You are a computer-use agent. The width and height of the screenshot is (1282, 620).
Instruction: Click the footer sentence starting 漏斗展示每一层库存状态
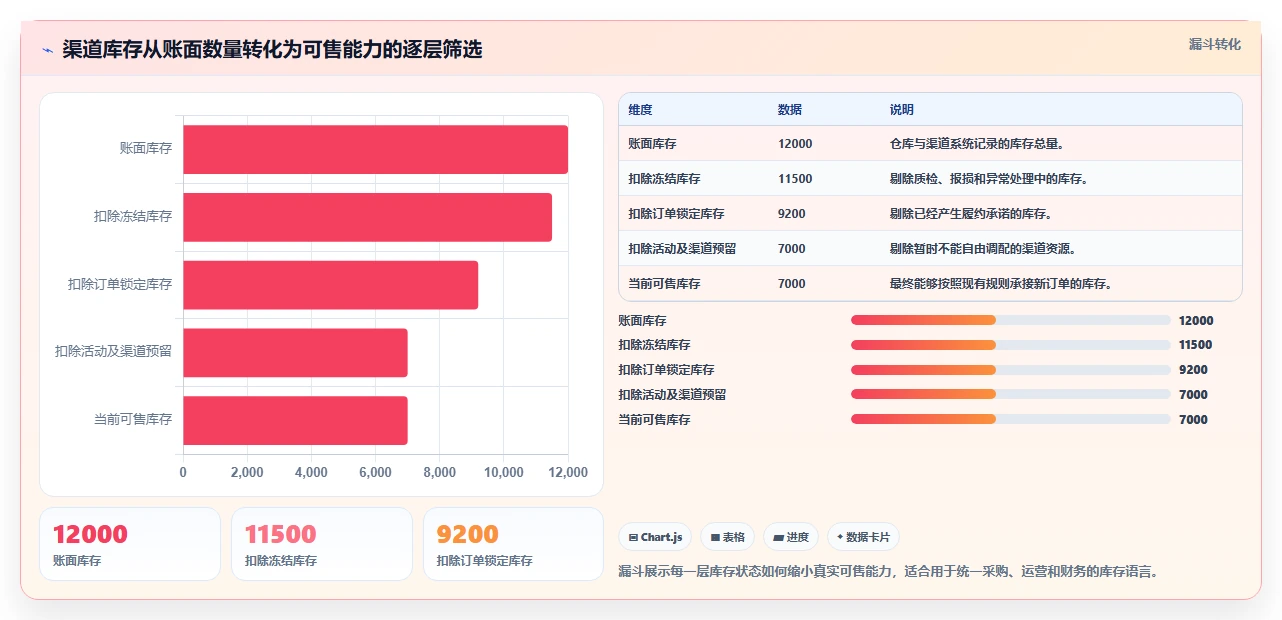tap(889, 572)
